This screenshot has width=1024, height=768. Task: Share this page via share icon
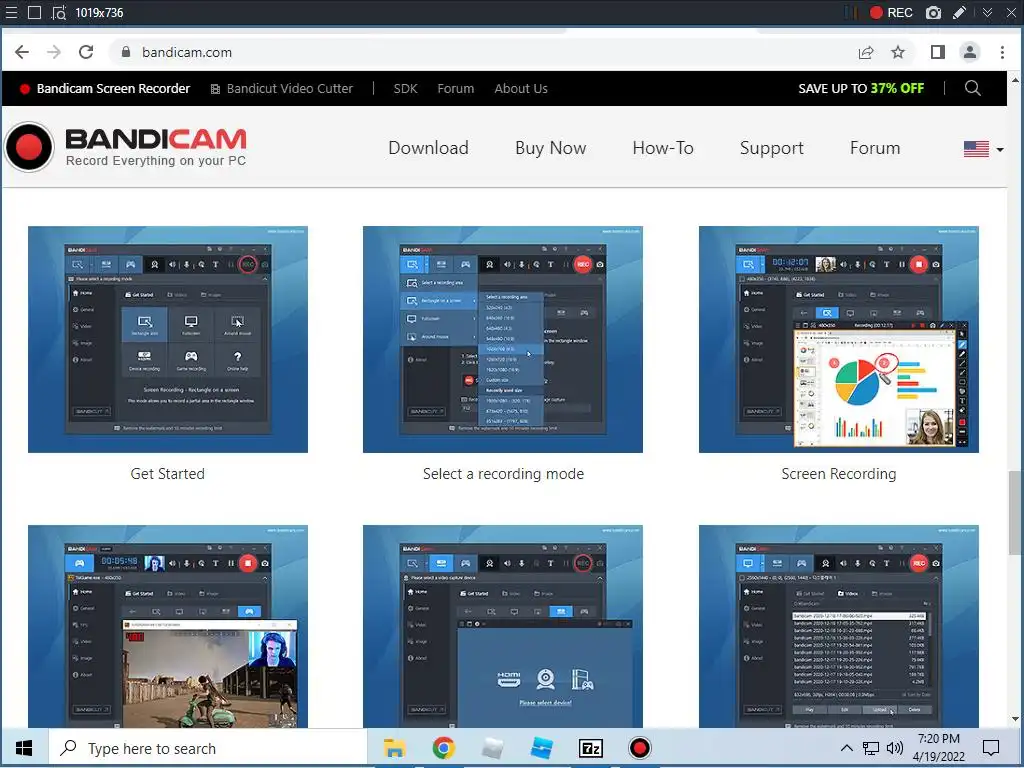point(866,52)
